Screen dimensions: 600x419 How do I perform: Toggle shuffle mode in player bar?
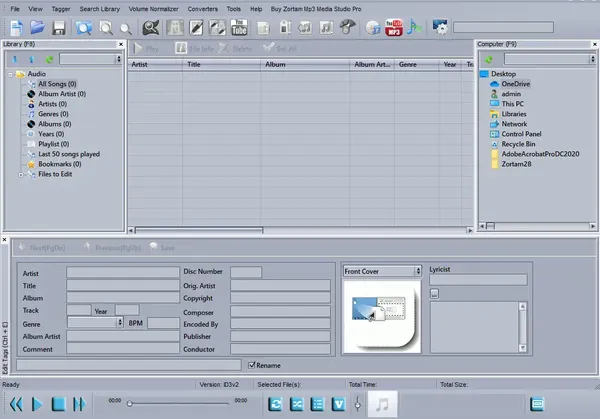coord(297,404)
